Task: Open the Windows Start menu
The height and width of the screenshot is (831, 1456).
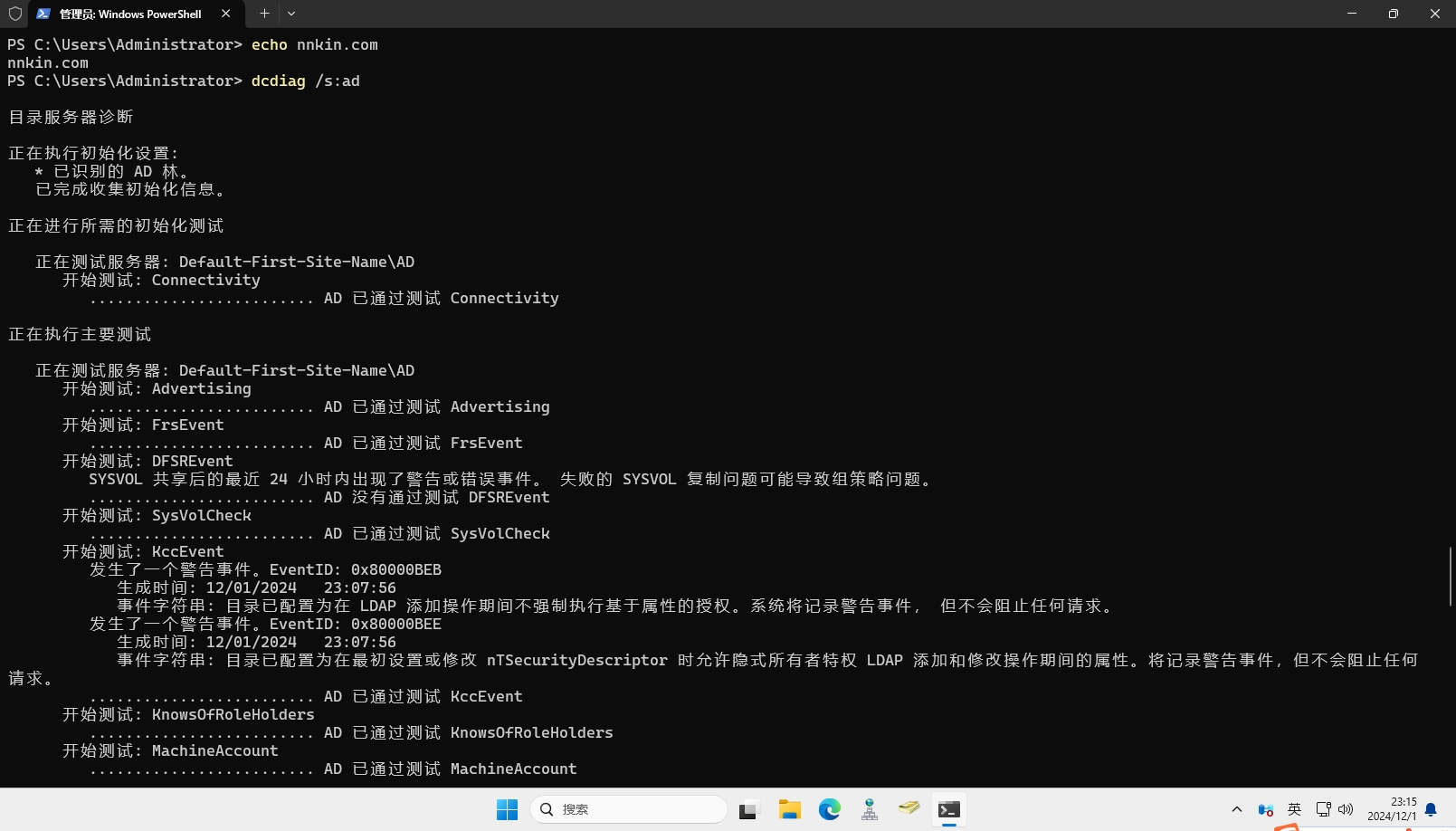Action: pyautogui.click(x=507, y=809)
